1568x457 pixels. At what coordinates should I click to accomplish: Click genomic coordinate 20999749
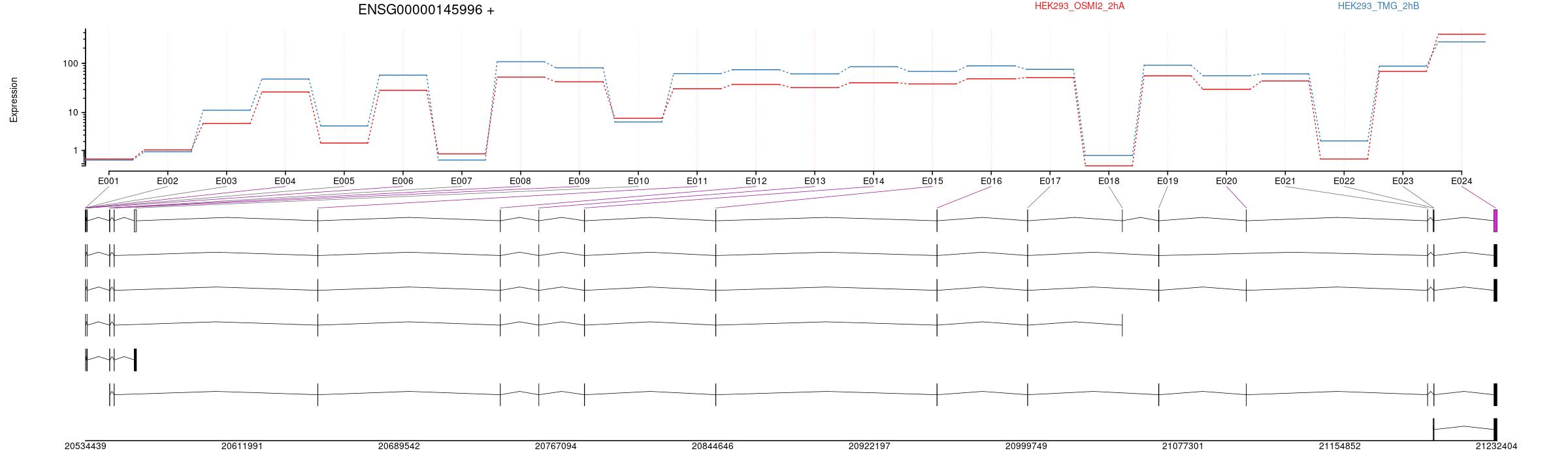1026,447
